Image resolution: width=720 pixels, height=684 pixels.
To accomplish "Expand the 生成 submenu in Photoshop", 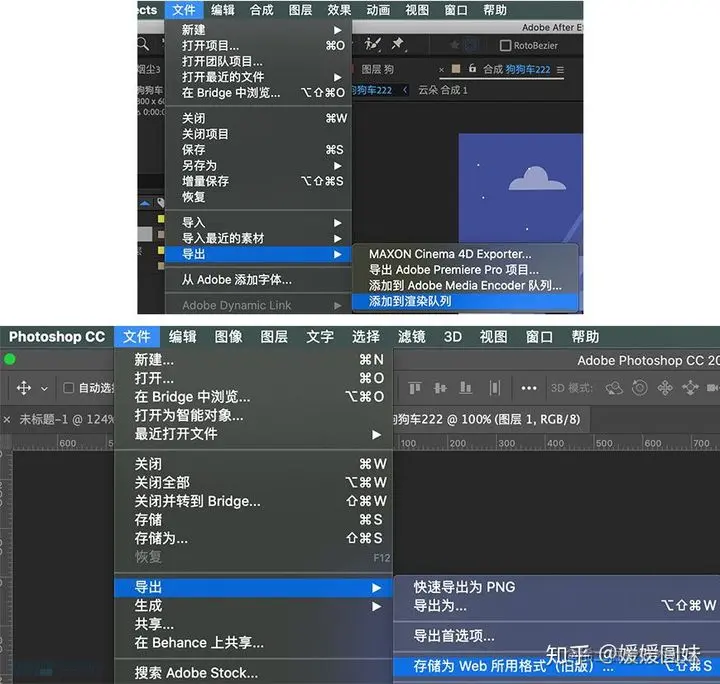I will click(377, 606).
